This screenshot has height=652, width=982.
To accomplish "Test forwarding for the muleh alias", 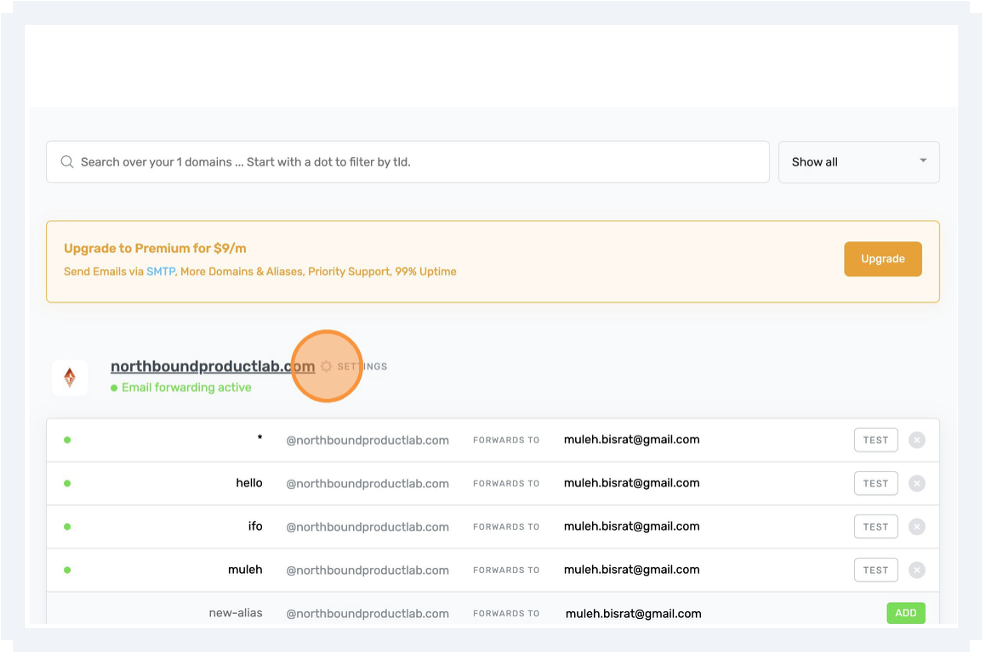I will point(875,569).
